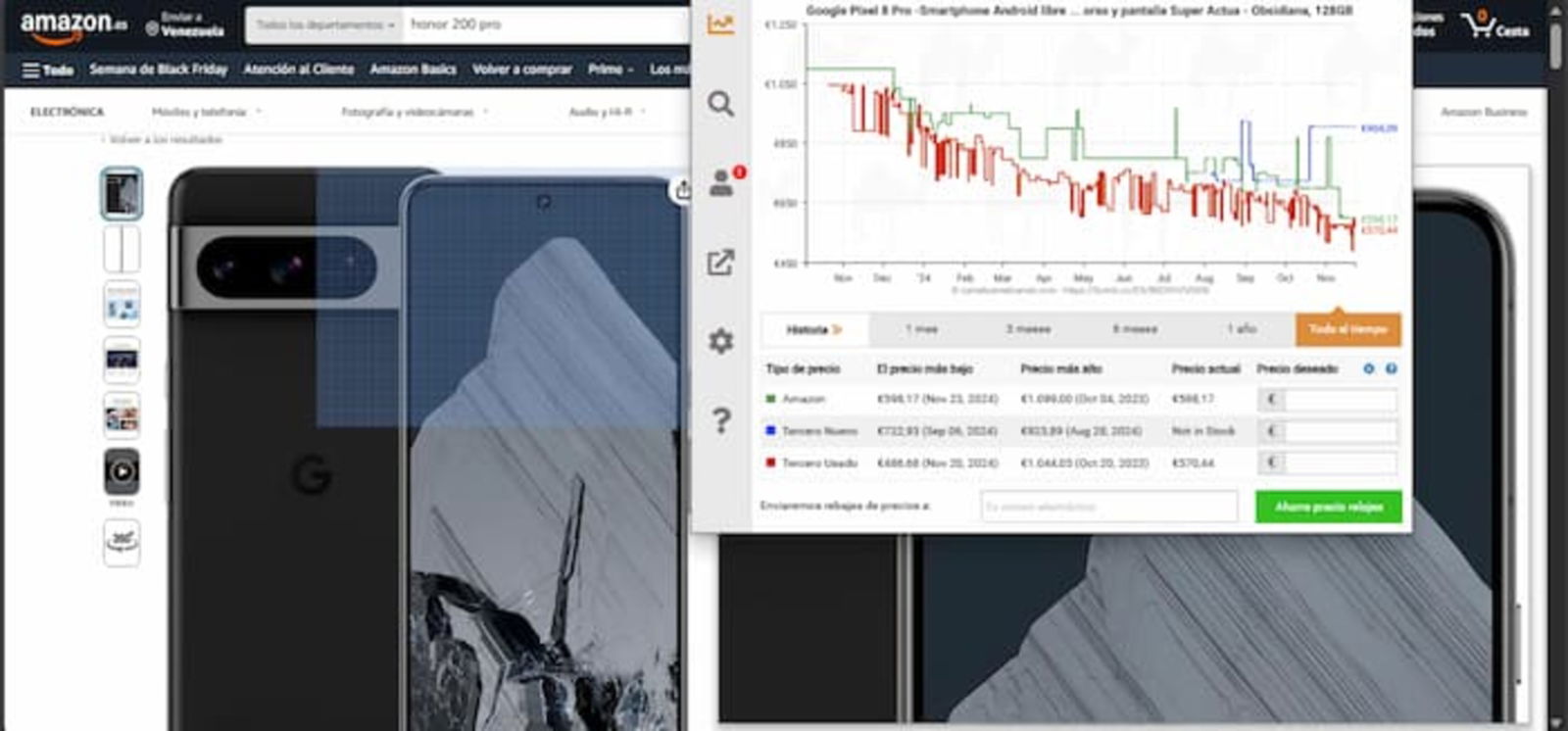Open Semana de Black Friday link
The image size is (1568, 731).
tap(158, 70)
